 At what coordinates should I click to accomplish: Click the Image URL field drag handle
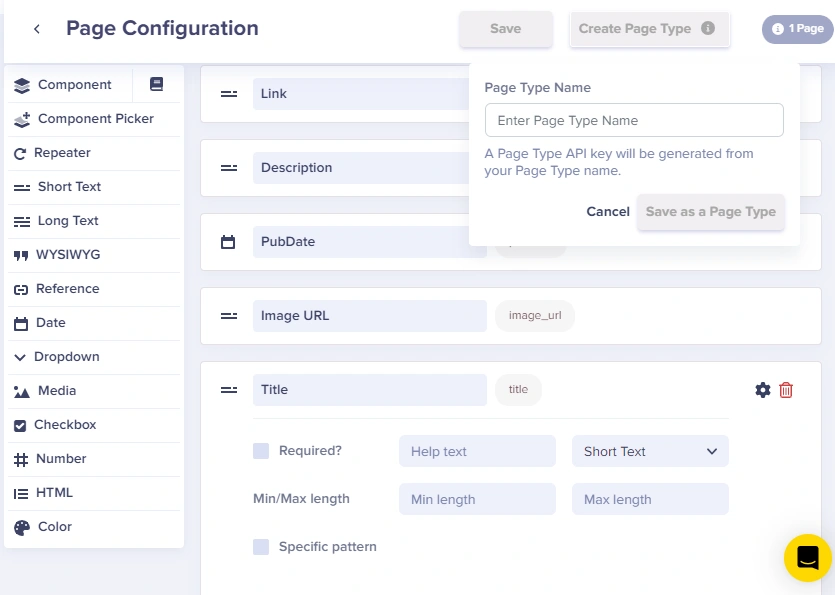[x=229, y=316]
